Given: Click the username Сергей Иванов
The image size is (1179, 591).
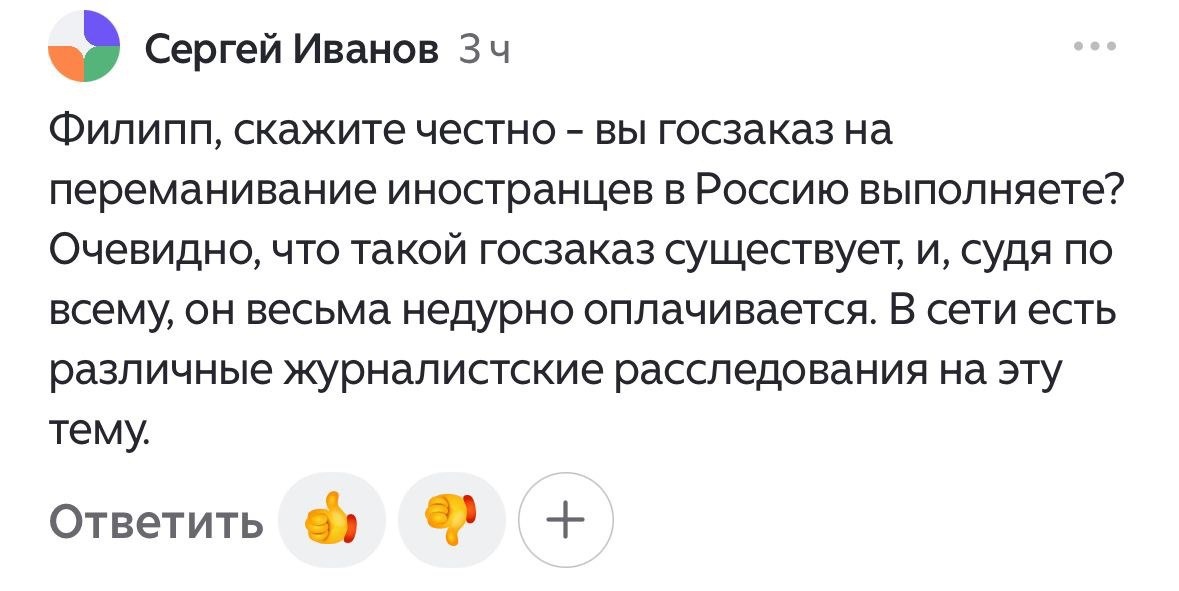Looking at the screenshot, I should click(x=293, y=45).
